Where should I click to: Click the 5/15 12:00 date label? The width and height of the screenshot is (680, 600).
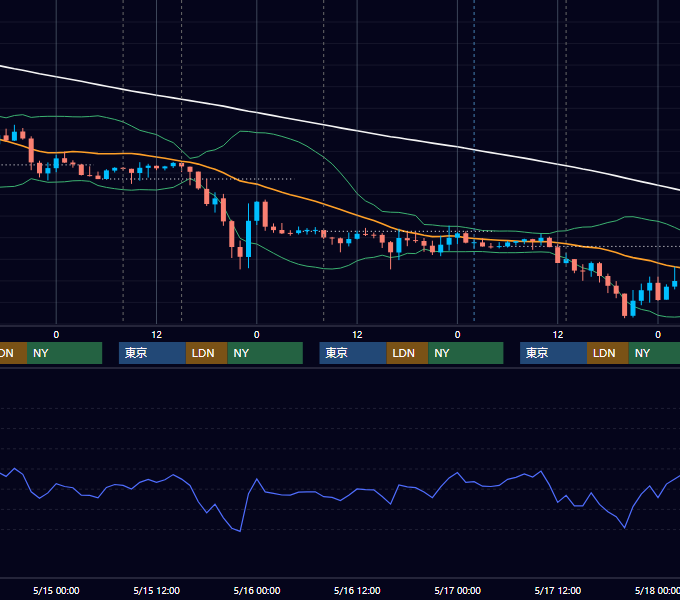click(157, 590)
